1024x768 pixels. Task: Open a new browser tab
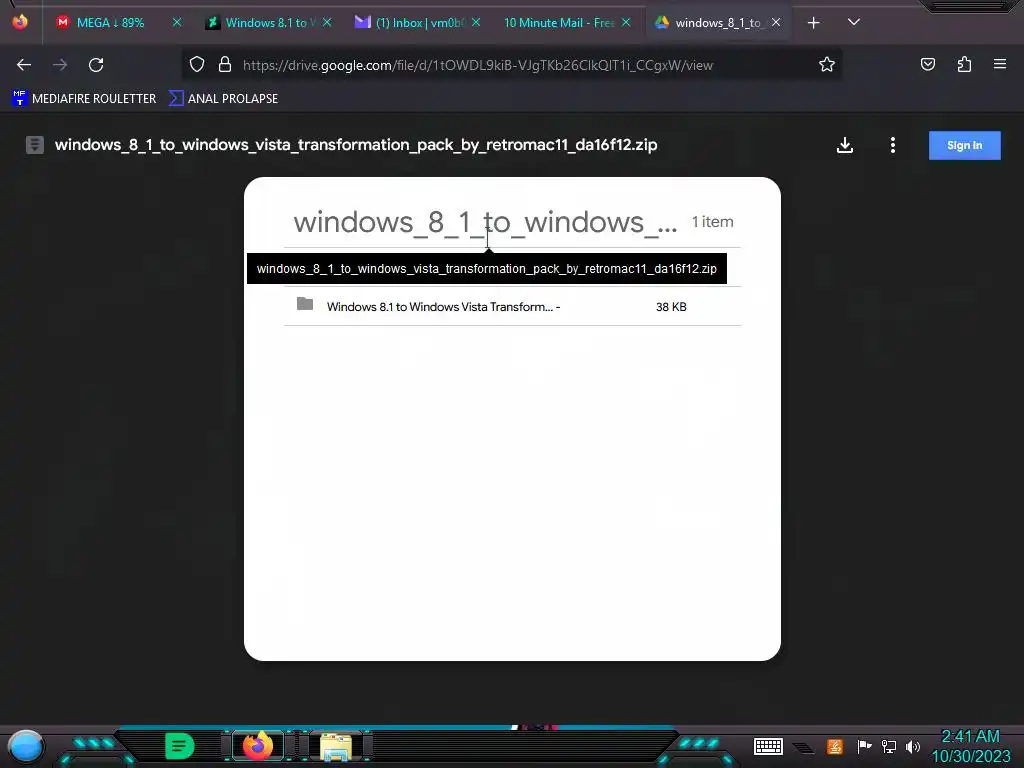(814, 23)
